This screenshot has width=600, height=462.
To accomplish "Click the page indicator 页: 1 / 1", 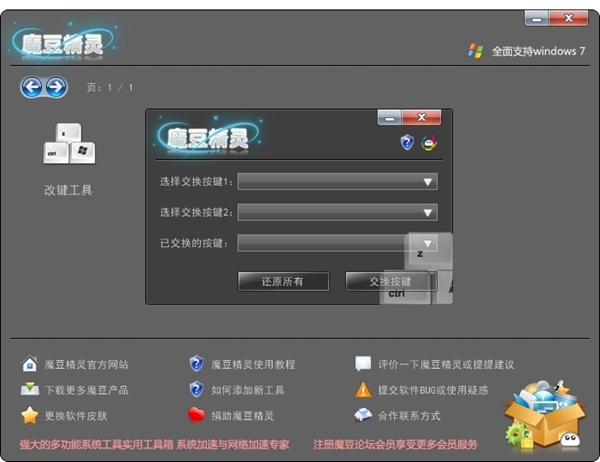I will click(x=110, y=88).
